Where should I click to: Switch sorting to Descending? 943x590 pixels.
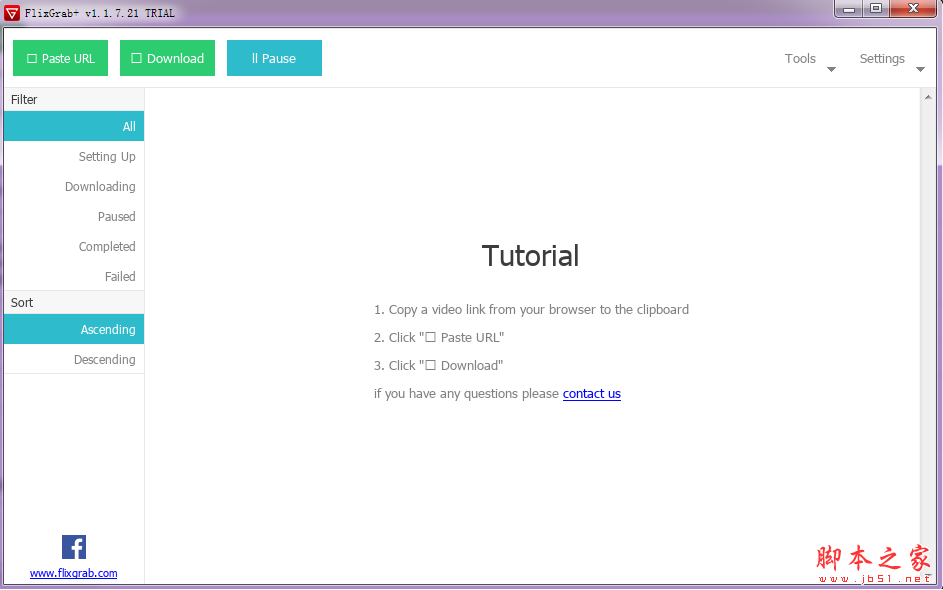(72, 359)
